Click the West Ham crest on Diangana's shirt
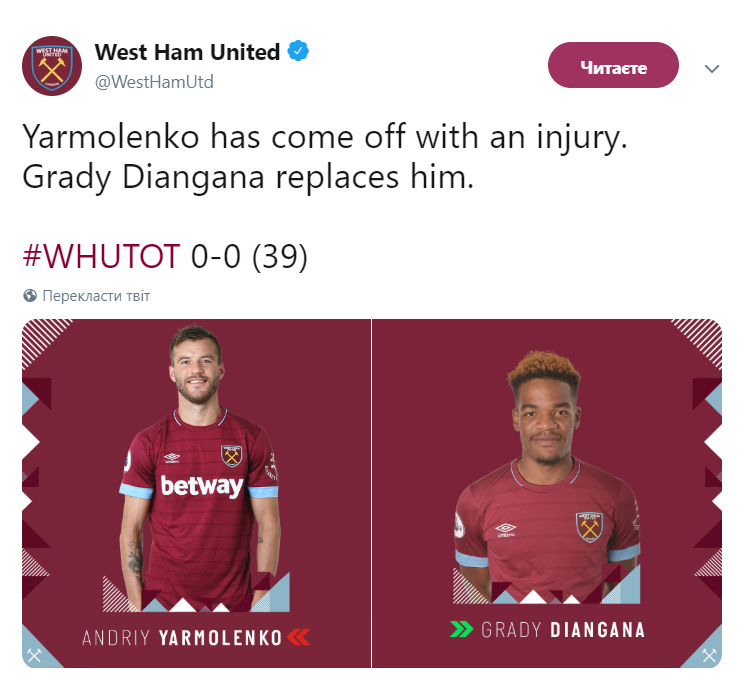The height and width of the screenshot is (682, 747). click(589, 527)
